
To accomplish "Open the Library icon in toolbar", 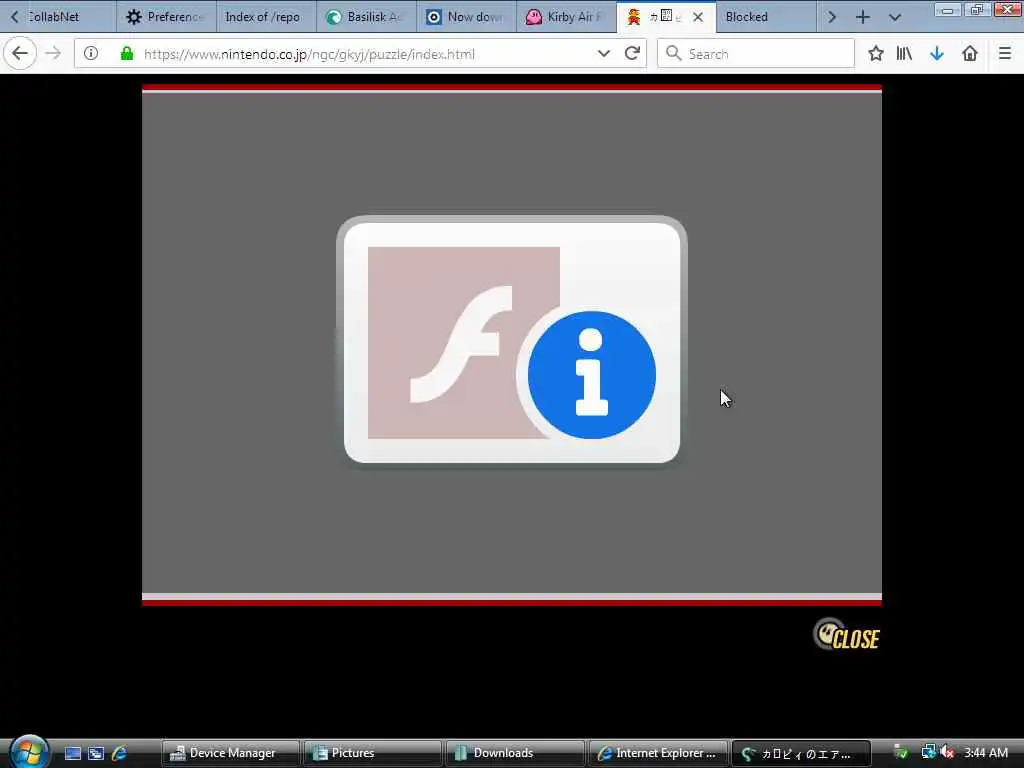I will tap(904, 54).
